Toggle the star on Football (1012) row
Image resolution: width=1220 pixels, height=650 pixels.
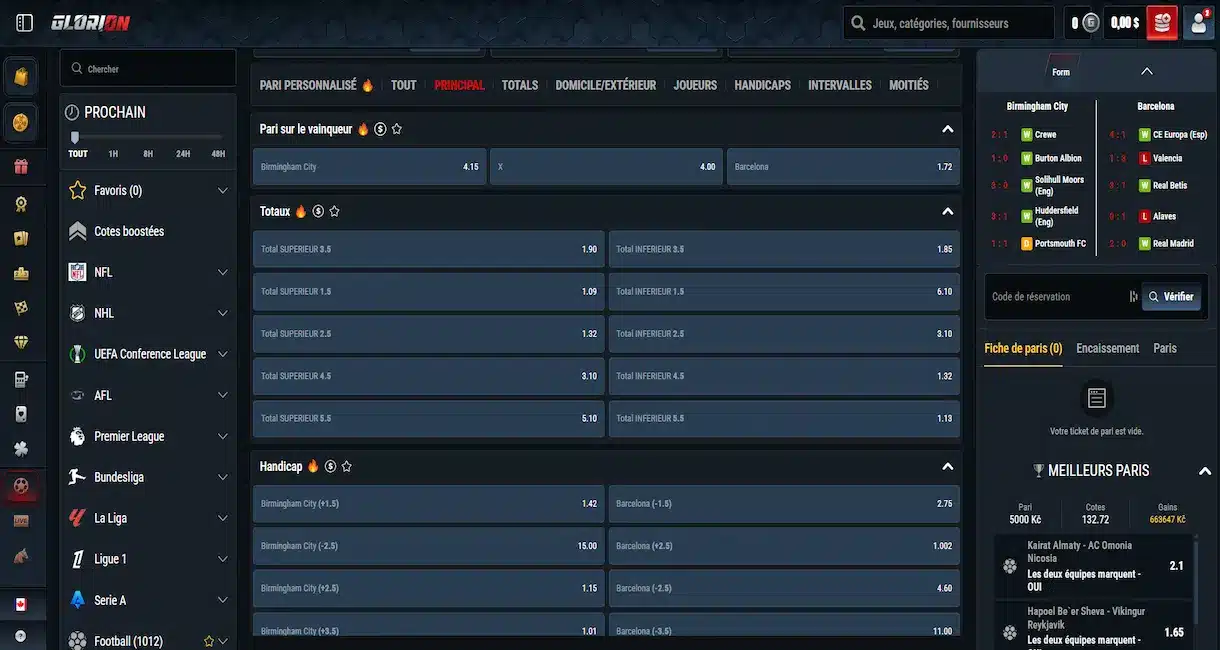209,641
